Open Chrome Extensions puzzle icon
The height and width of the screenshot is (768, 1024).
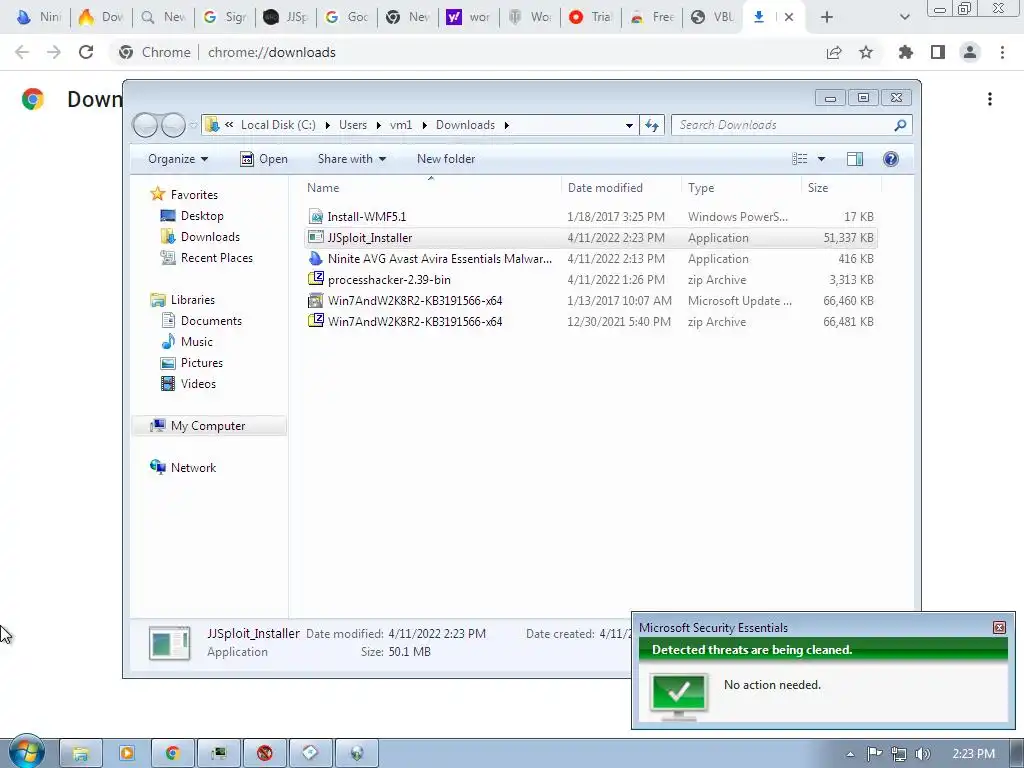click(x=906, y=52)
